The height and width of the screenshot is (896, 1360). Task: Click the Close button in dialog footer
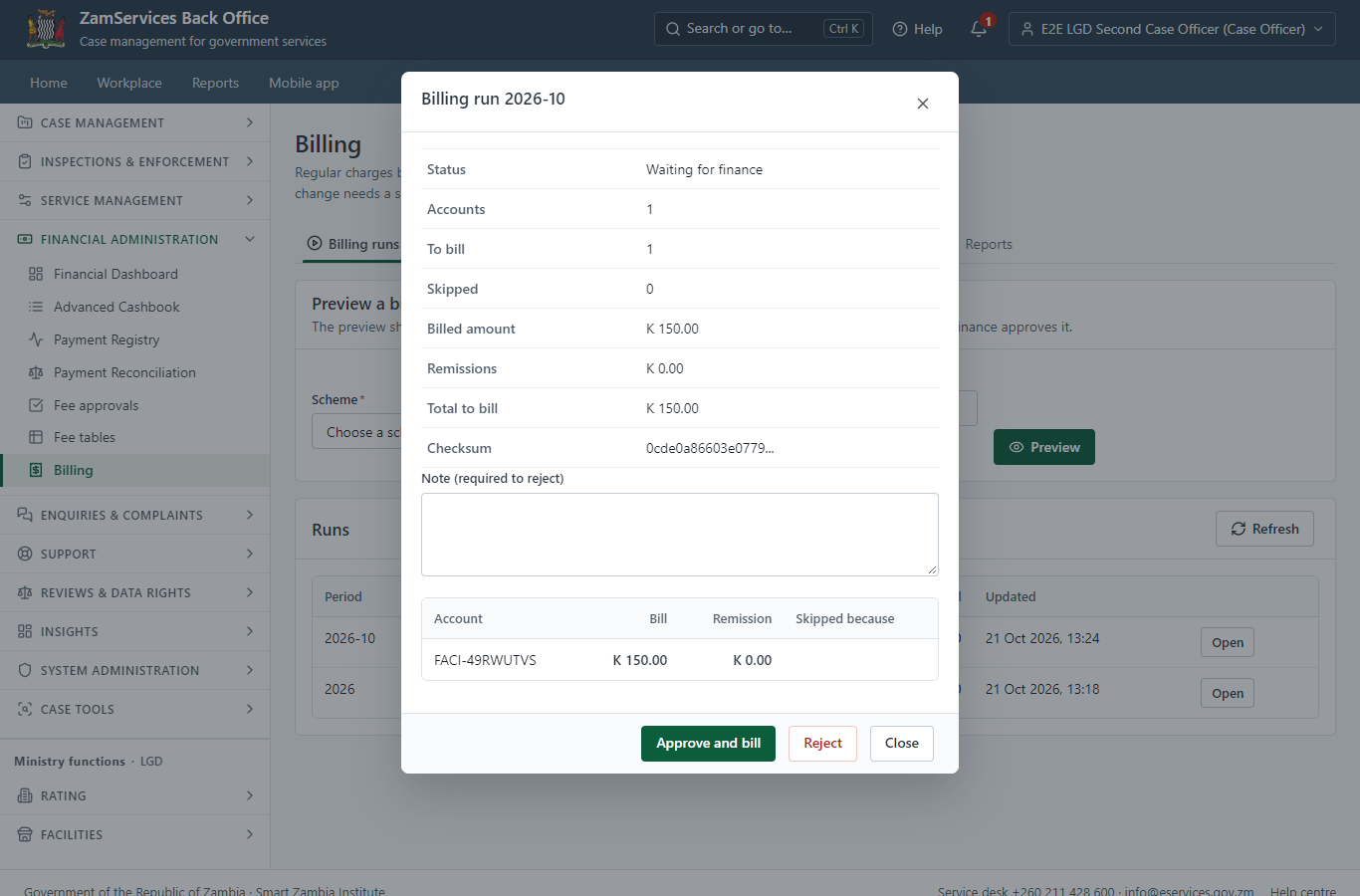click(x=902, y=744)
